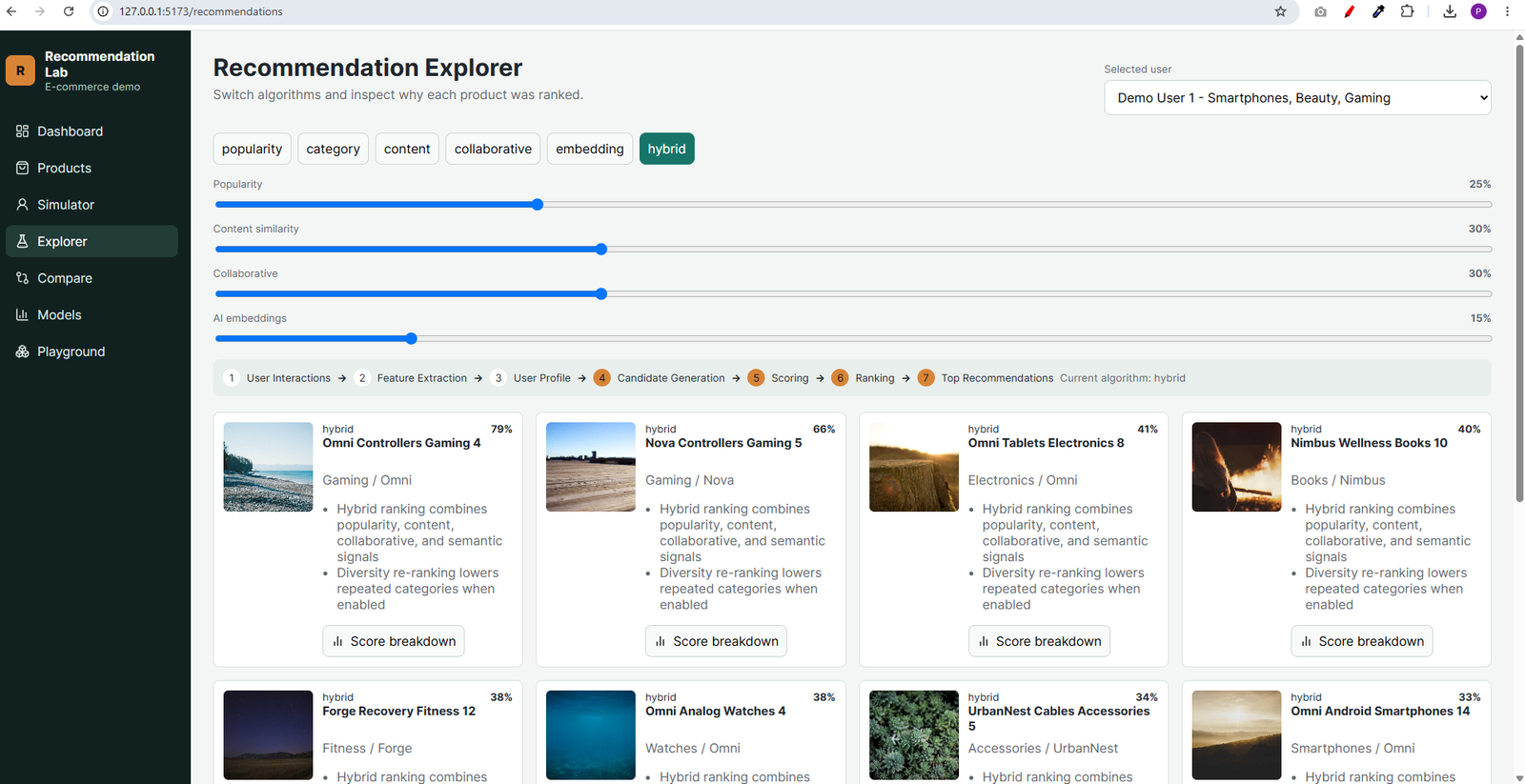Click the "Omni Tablets Electronics 8" title
Viewport: 1525px width, 784px height.
(1047, 443)
